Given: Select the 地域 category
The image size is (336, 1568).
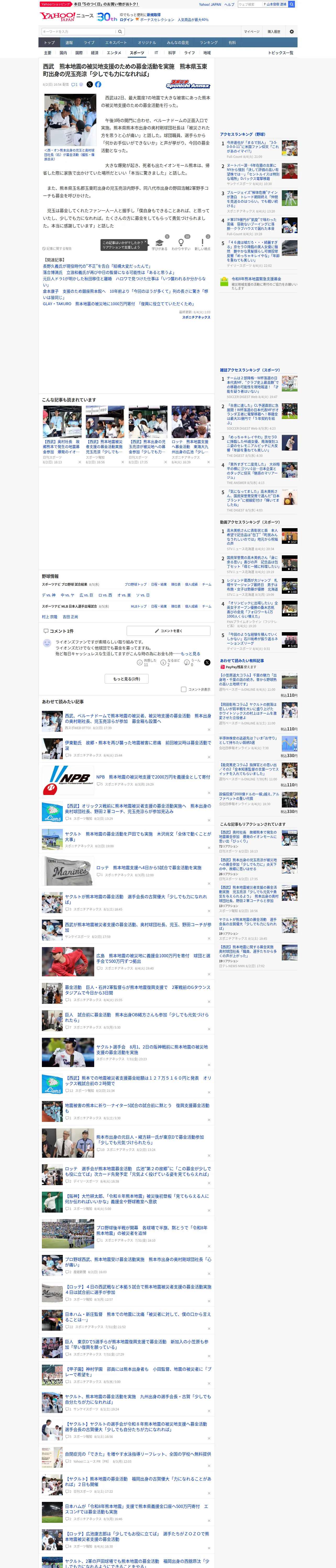Looking at the screenshot, I should click(x=207, y=53).
